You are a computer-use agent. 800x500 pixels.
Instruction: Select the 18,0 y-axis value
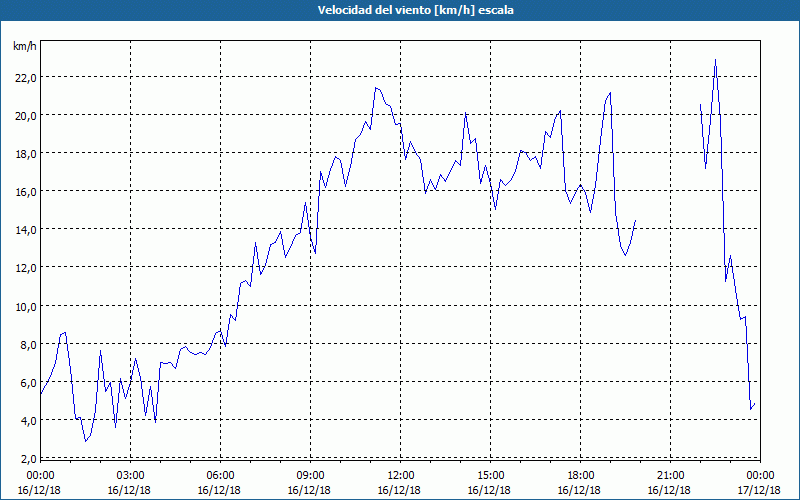click(x=26, y=154)
